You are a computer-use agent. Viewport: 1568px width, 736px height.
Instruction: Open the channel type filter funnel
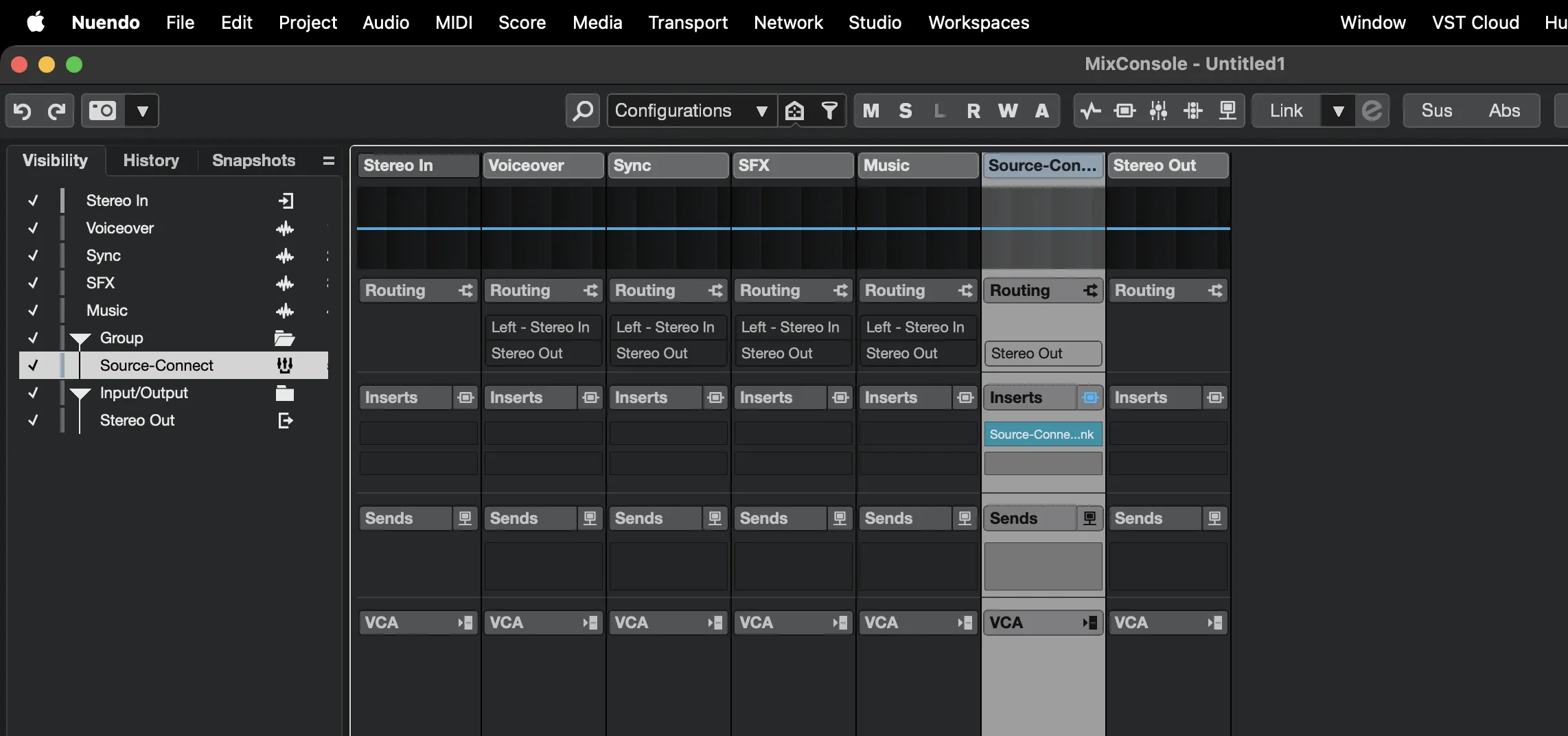[829, 111]
